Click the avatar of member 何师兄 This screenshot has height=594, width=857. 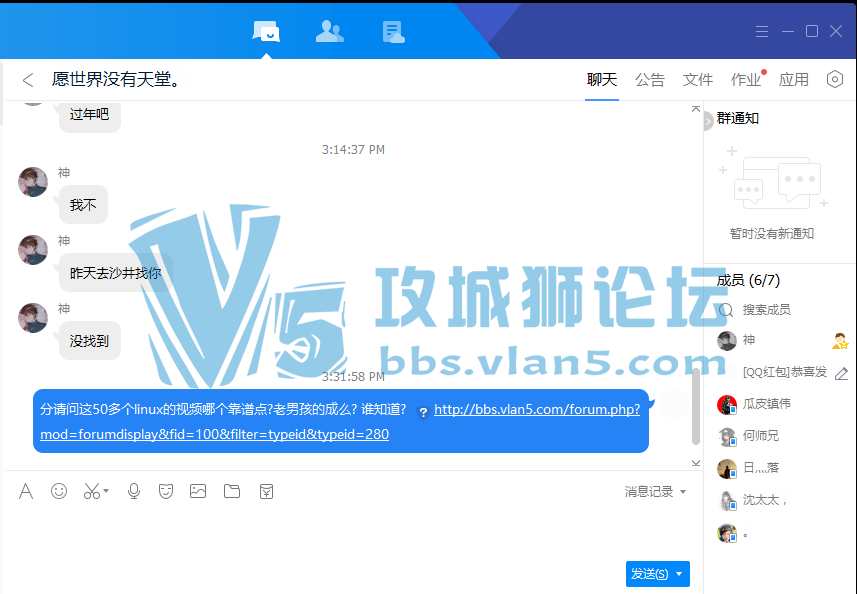click(x=727, y=437)
